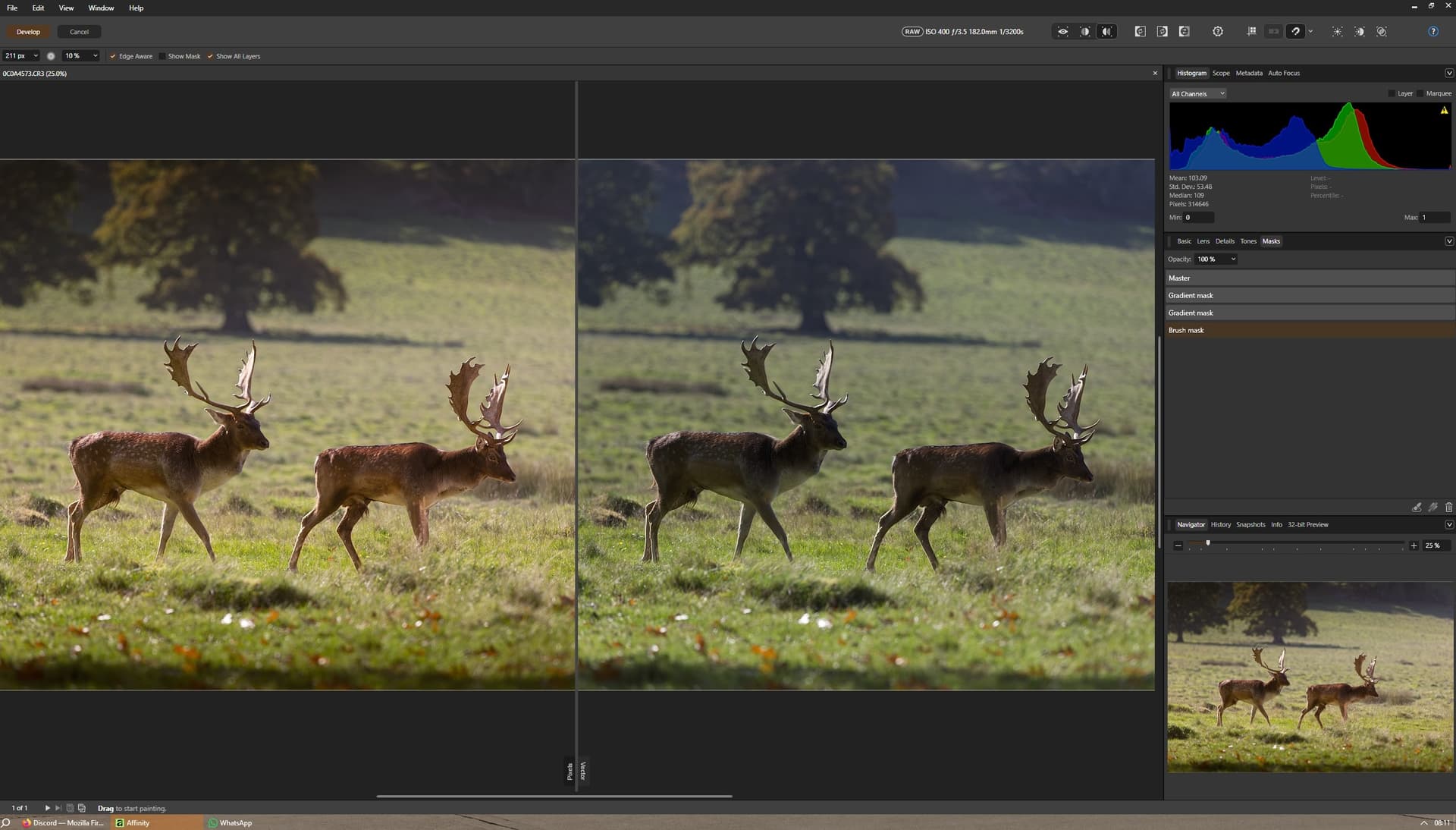Check the Marquee histogram option
The image size is (1456, 830).
coord(1420,93)
